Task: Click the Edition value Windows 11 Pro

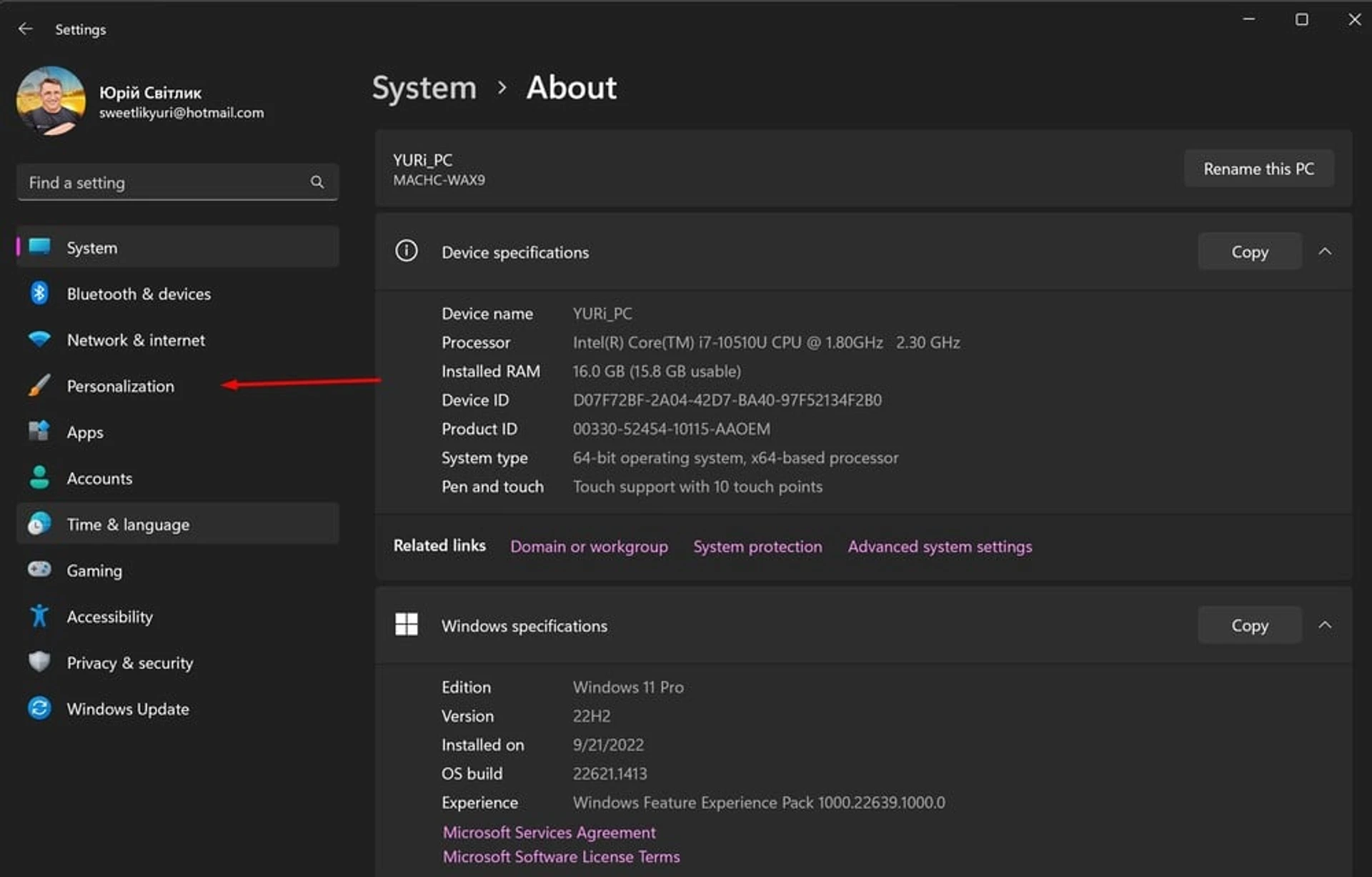Action: 628,688
